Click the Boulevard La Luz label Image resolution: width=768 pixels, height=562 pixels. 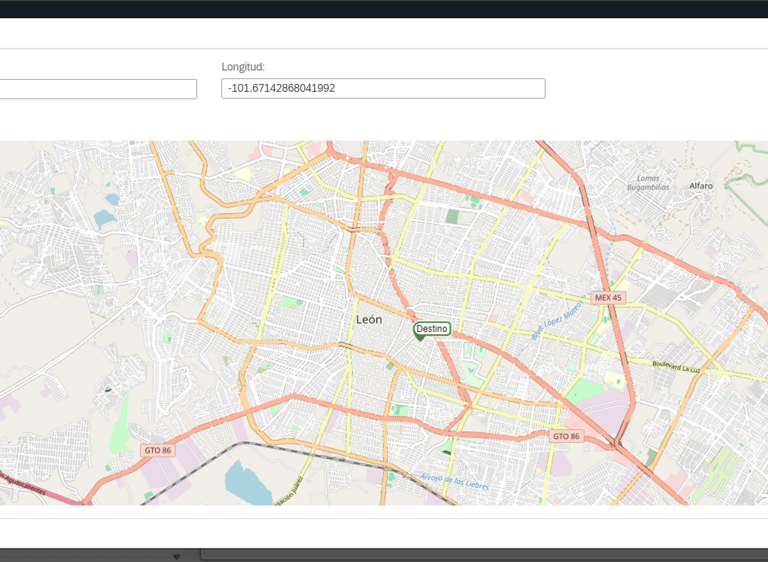[x=676, y=367]
